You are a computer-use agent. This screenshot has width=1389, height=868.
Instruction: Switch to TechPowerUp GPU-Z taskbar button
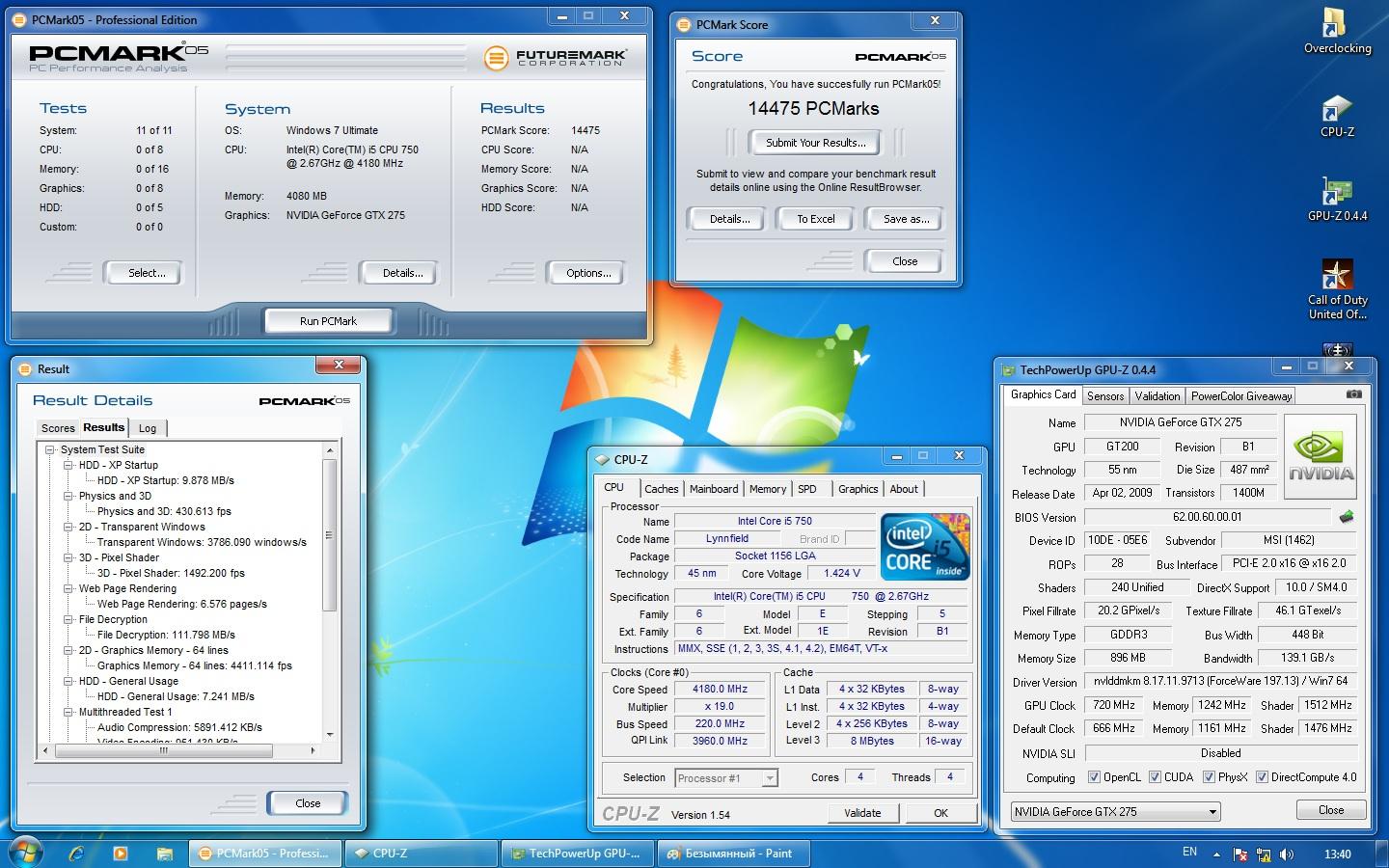point(578,854)
